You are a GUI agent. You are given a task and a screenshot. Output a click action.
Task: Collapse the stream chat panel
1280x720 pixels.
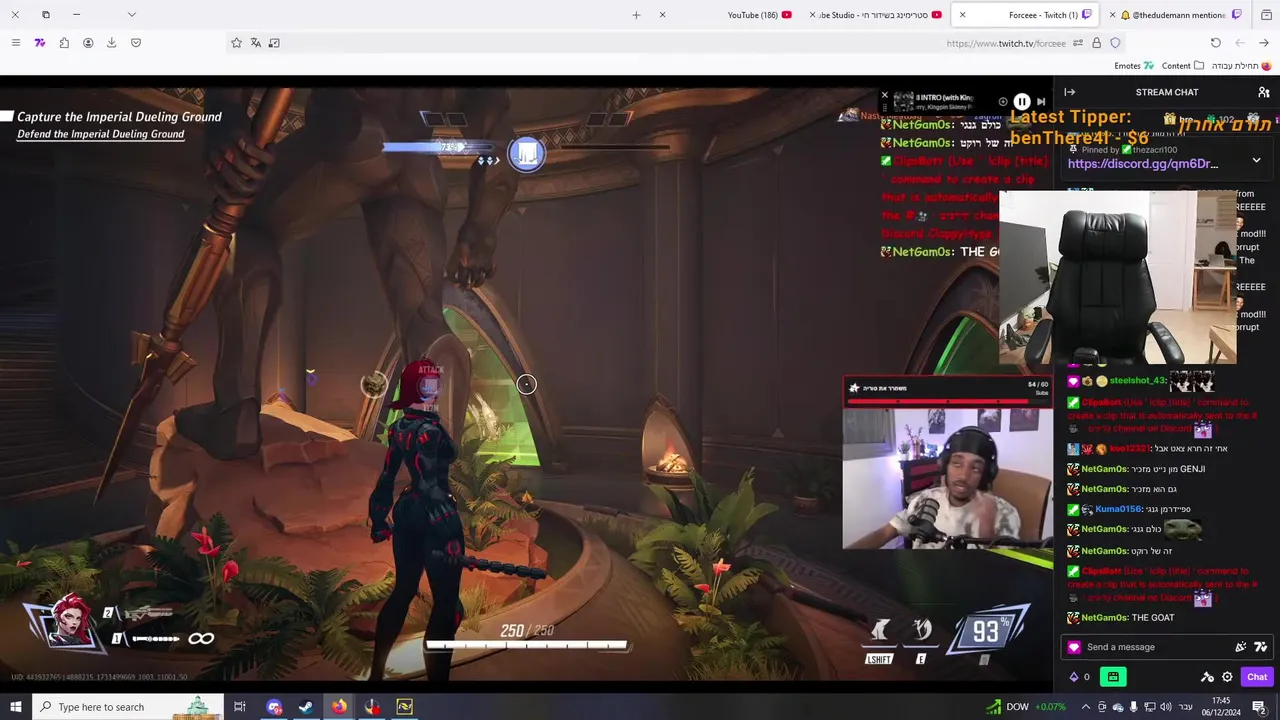tap(1069, 92)
